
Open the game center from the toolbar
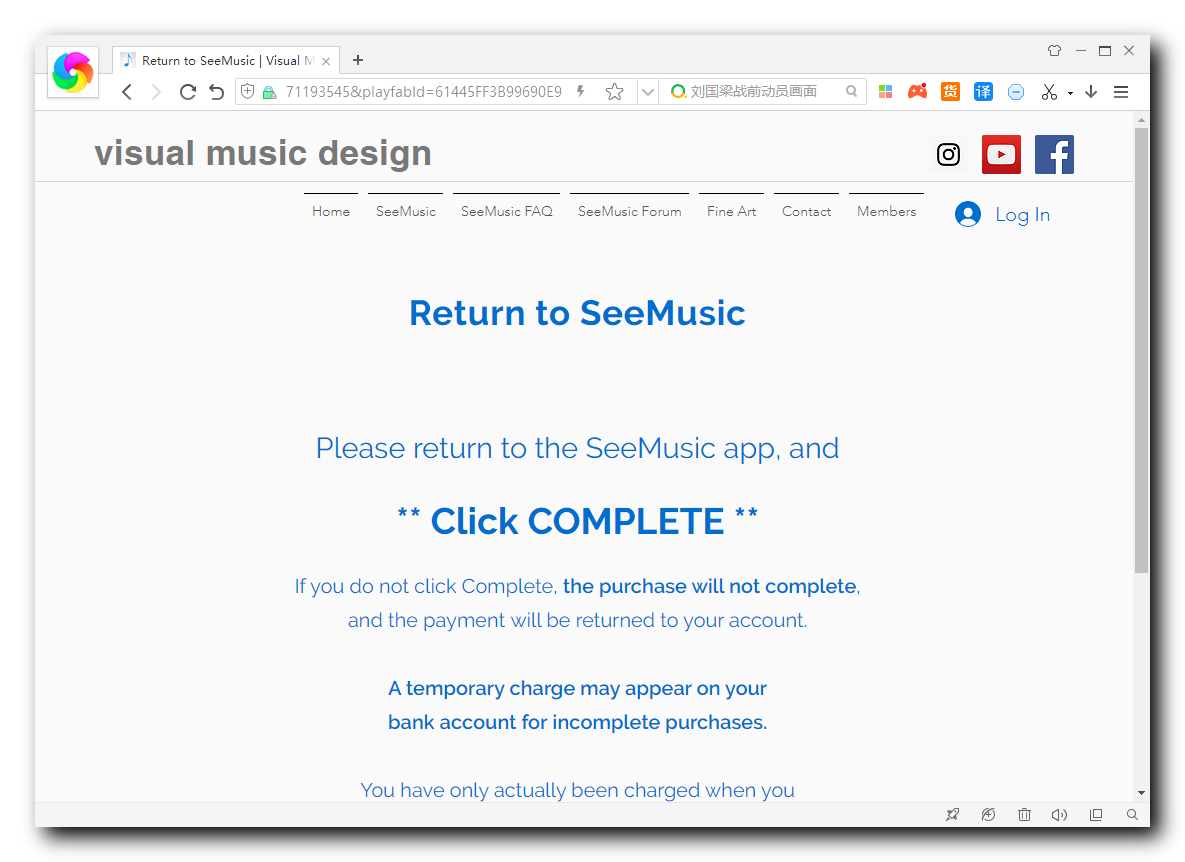(x=917, y=91)
